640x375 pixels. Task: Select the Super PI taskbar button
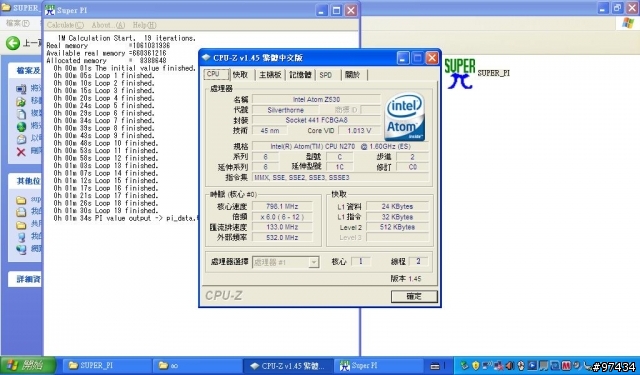point(379,366)
